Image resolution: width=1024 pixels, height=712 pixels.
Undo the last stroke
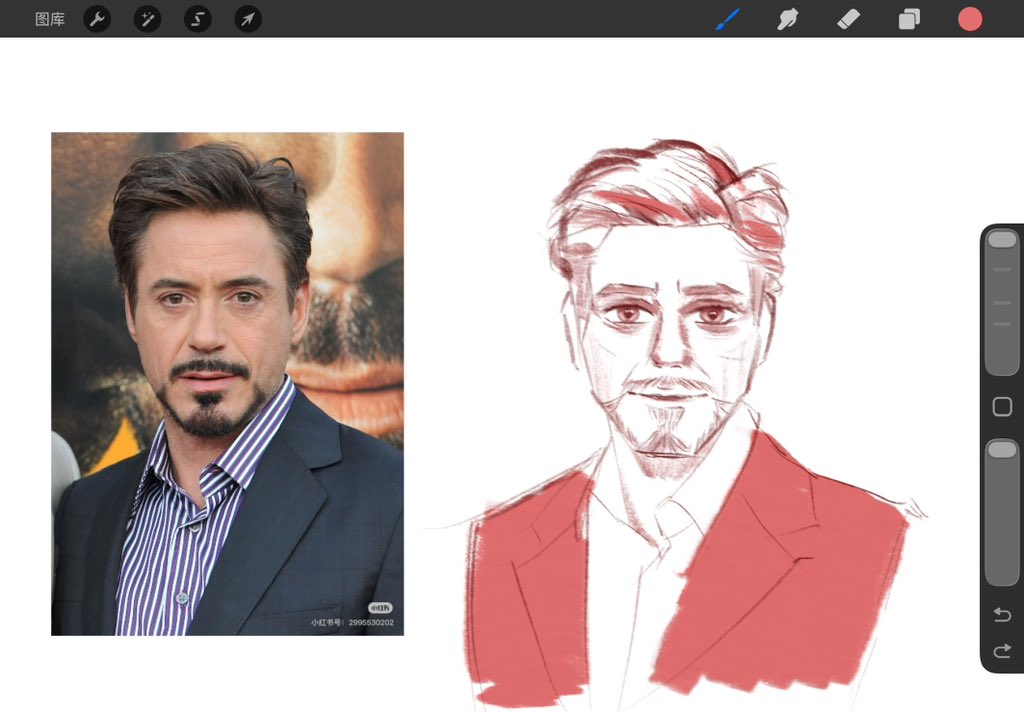[x=1002, y=615]
